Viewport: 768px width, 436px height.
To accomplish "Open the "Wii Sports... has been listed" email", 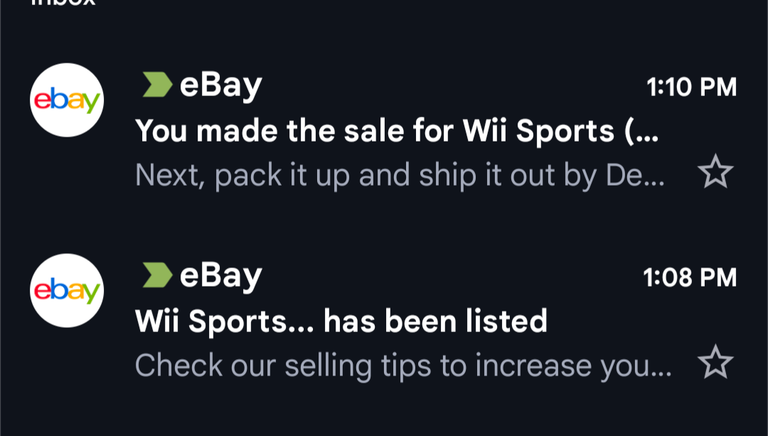I will click(341, 321).
